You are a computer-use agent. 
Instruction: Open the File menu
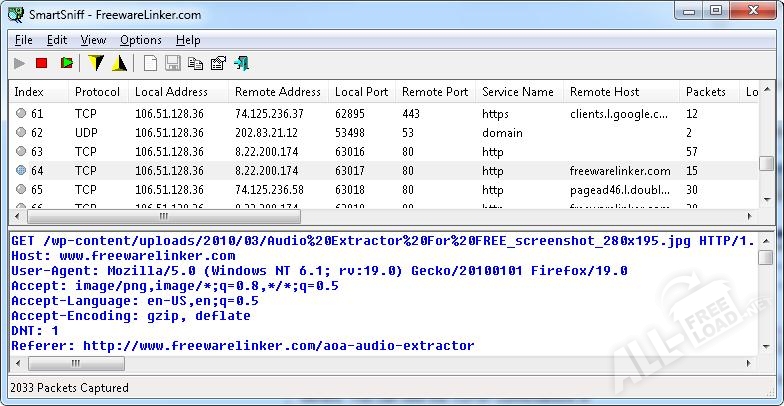[24, 40]
